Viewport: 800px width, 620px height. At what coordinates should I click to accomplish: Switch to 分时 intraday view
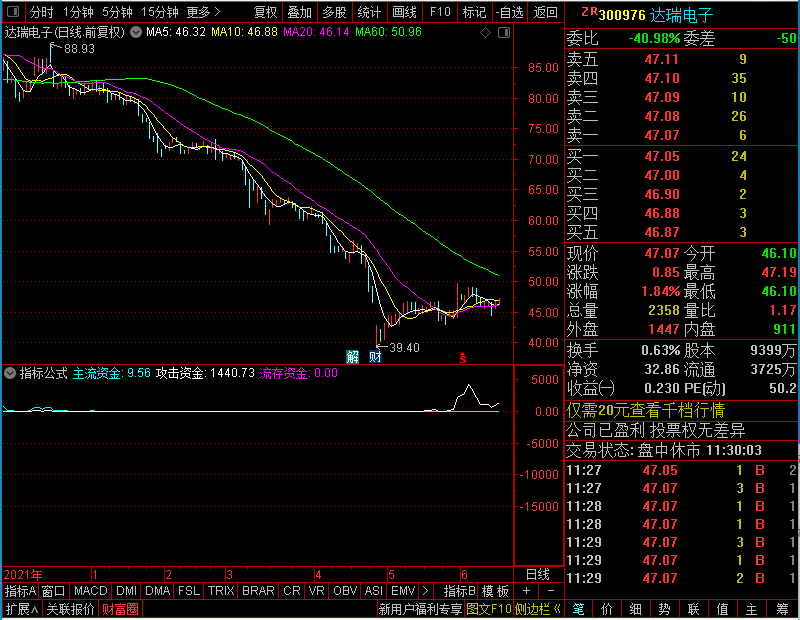41,12
